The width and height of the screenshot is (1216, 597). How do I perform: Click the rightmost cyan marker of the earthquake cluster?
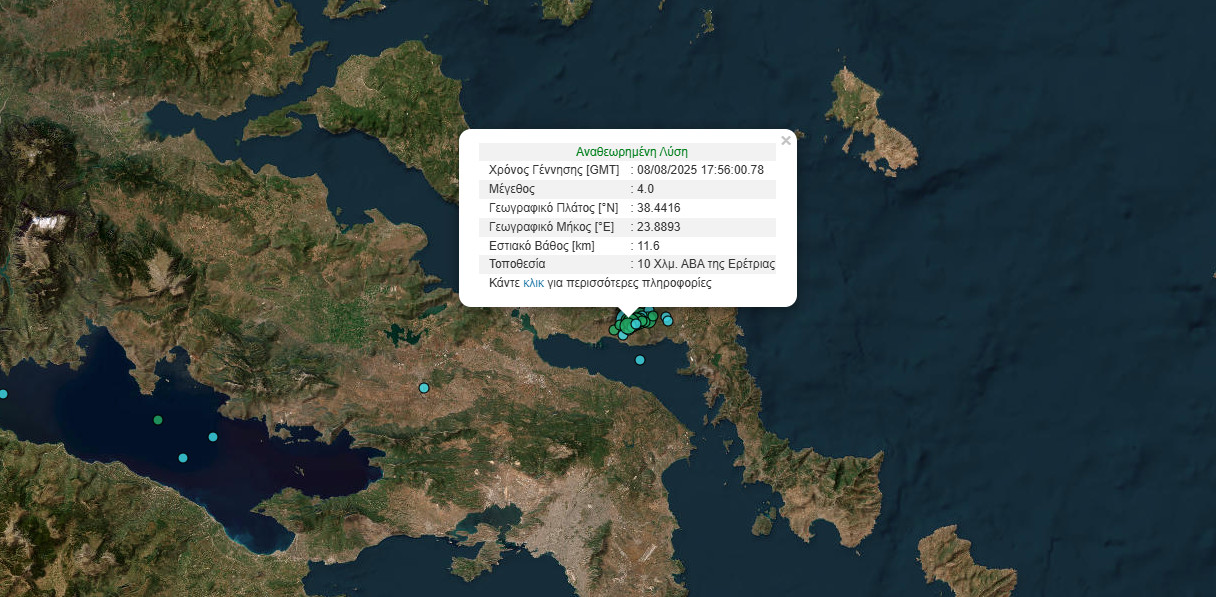(668, 321)
